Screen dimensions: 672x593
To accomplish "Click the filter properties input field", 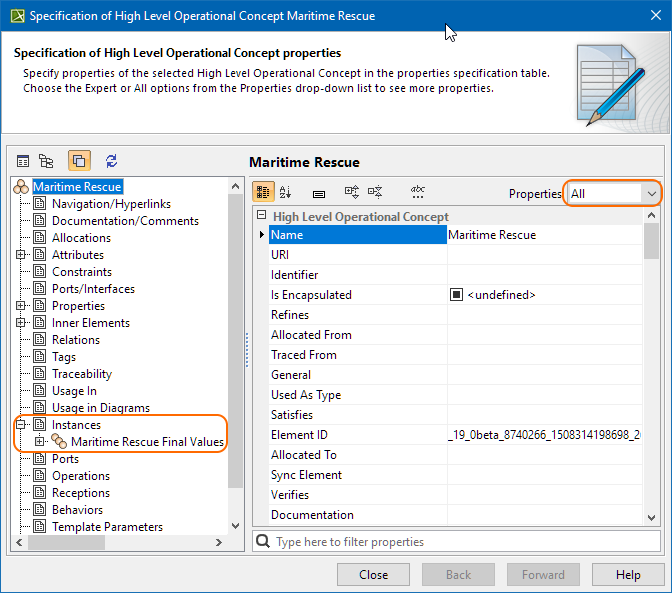I will pyautogui.click(x=456, y=542).
